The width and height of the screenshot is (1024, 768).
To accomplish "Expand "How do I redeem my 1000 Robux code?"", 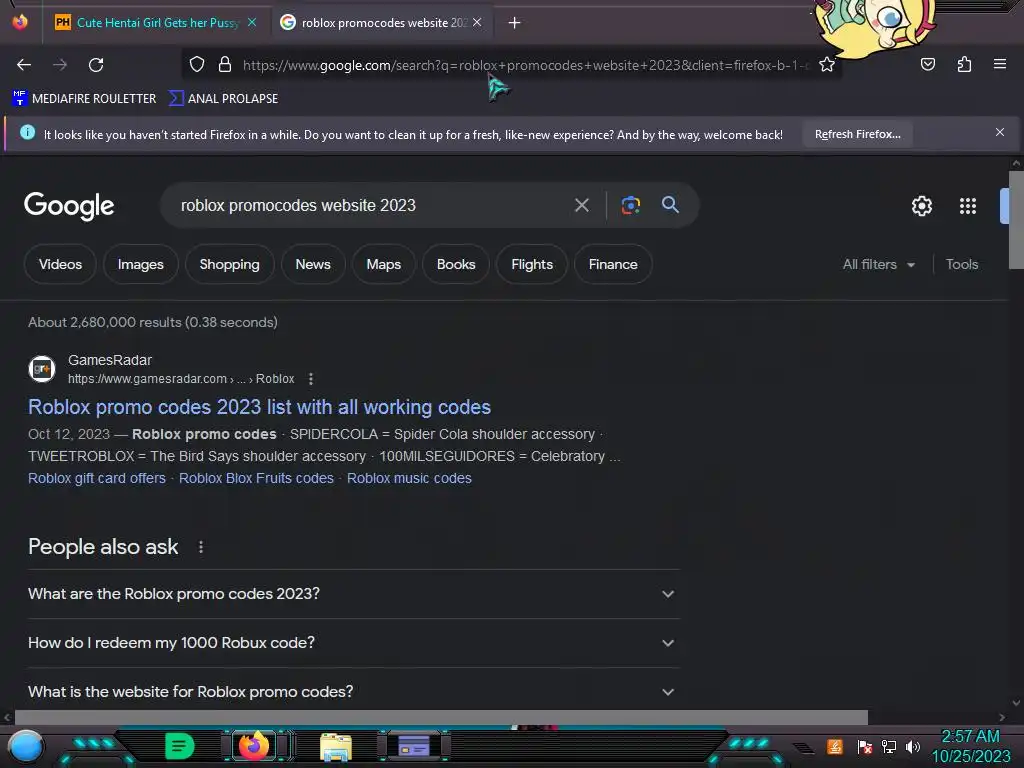I will click(x=353, y=643).
